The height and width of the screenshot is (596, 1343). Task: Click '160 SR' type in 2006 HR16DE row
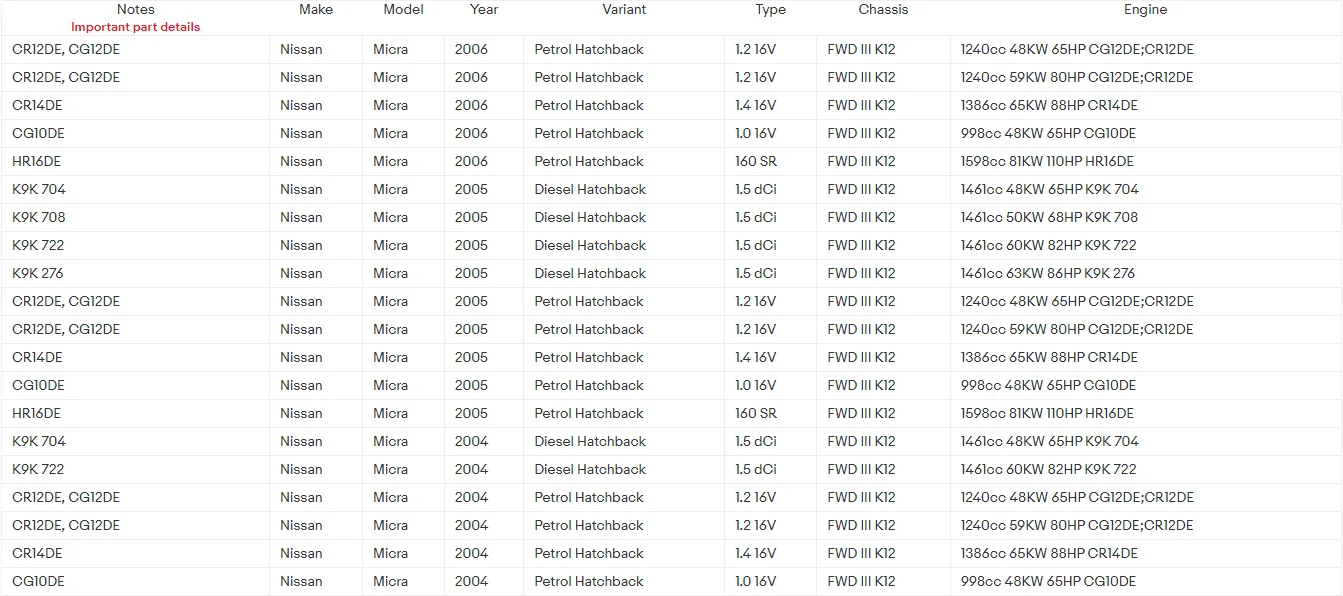coord(756,161)
